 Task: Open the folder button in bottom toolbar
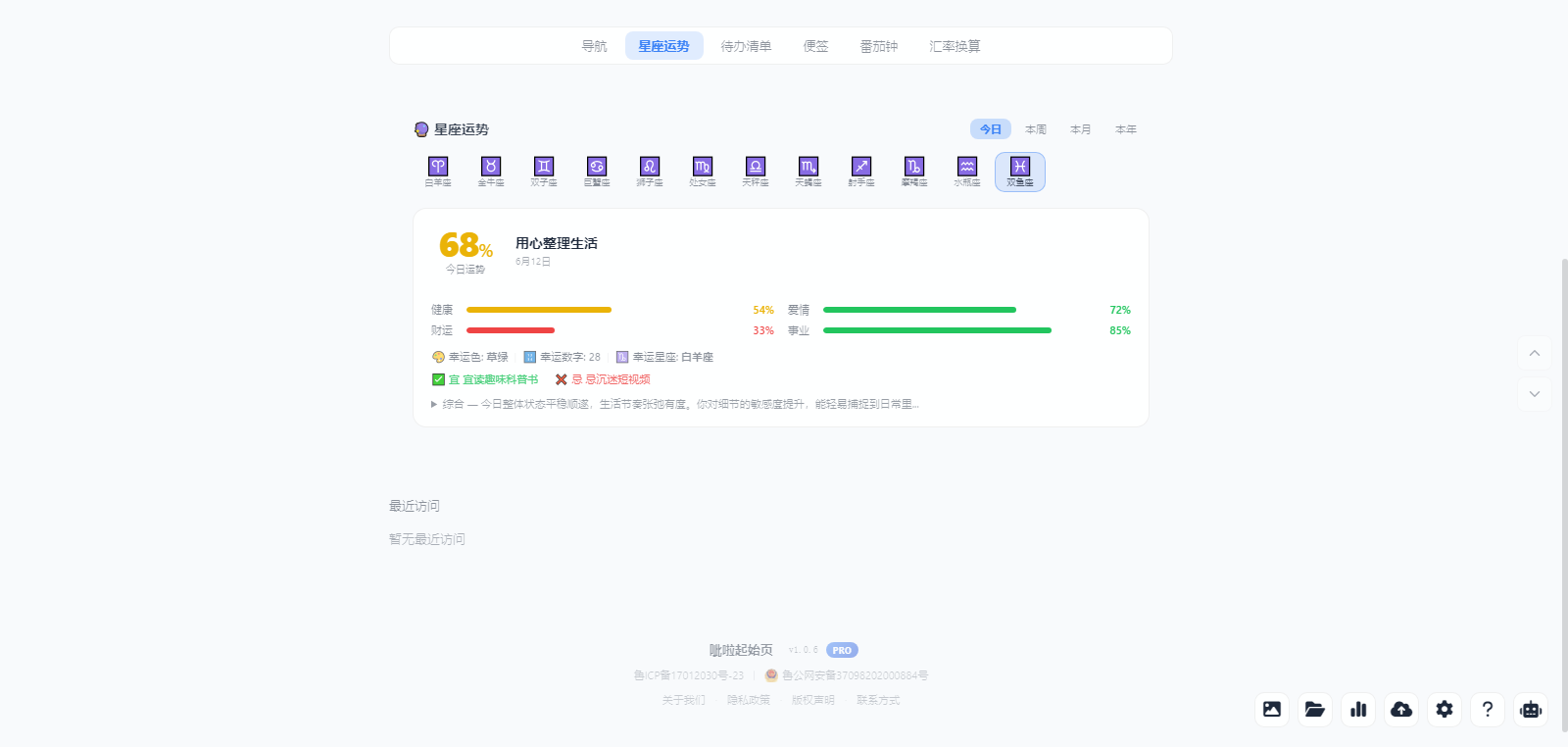(1315, 709)
